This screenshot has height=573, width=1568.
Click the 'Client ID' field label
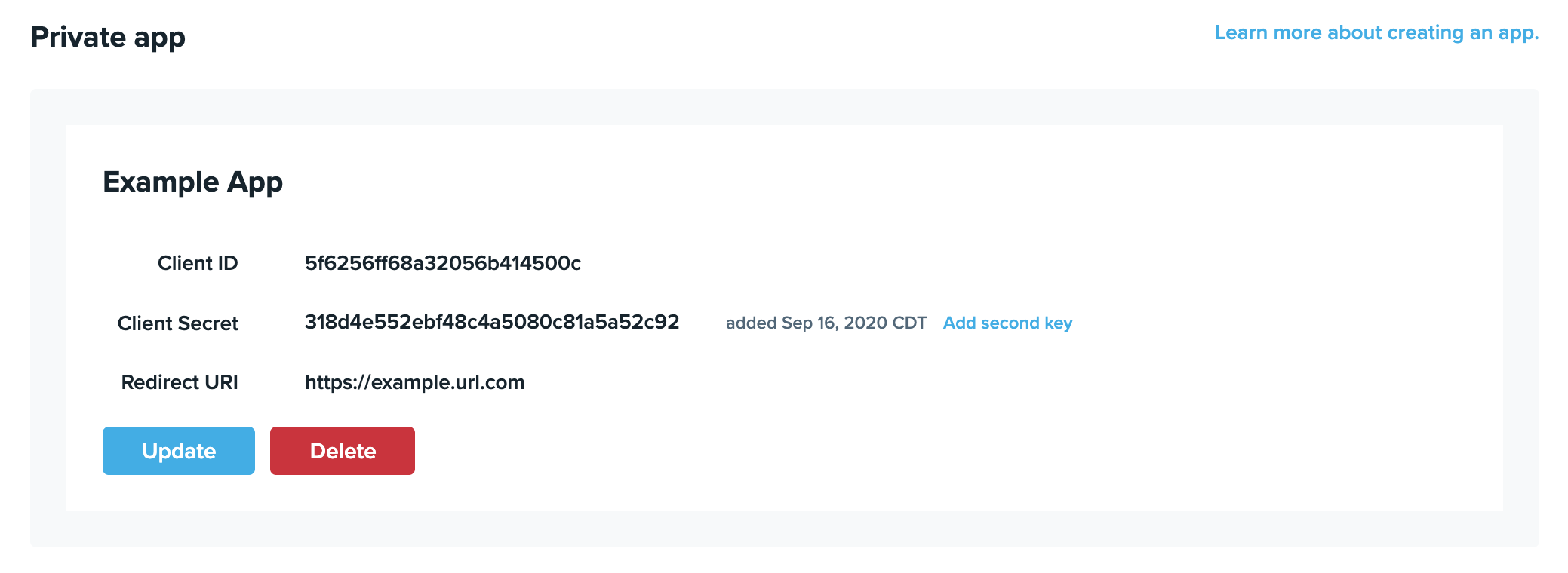point(198,263)
